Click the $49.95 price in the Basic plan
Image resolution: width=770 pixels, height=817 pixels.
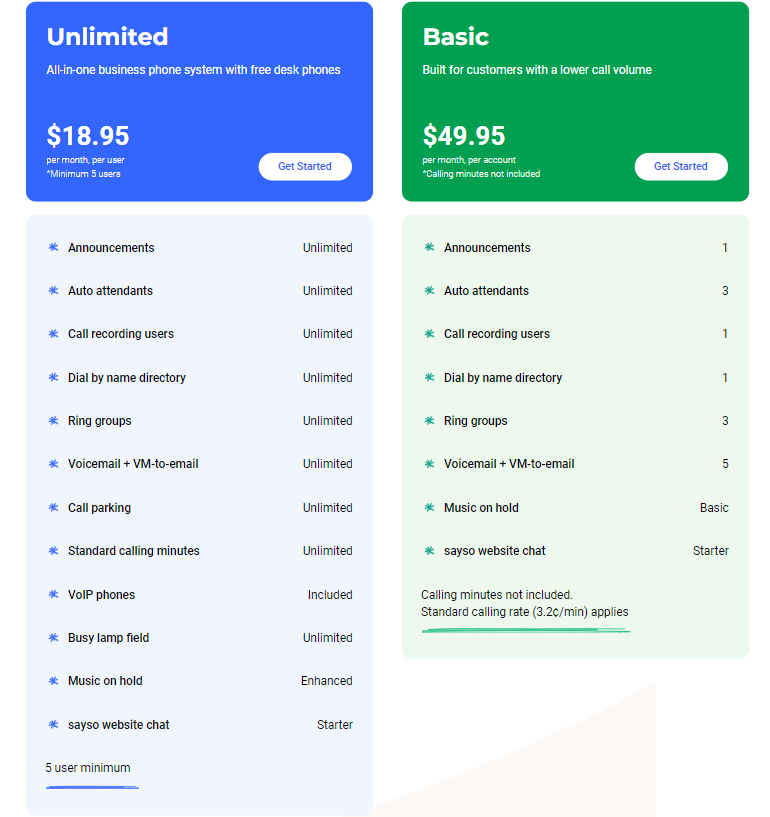464,135
